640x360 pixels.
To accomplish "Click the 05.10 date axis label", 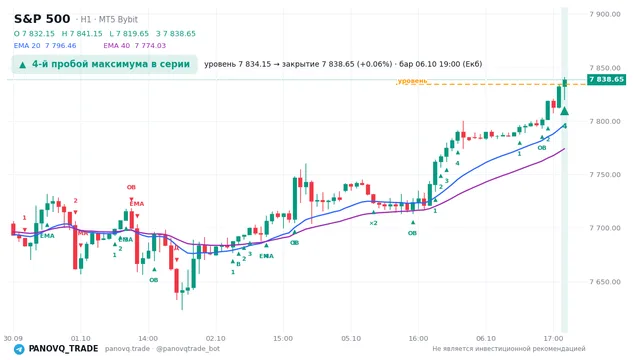I will click(x=351, y=338).
